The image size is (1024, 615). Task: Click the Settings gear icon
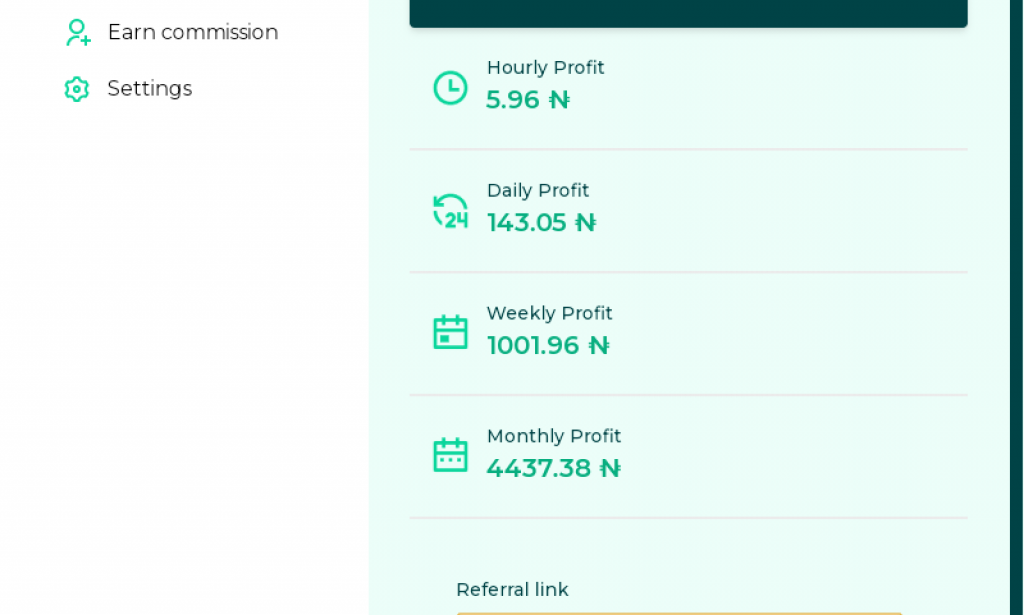[77, 89]
